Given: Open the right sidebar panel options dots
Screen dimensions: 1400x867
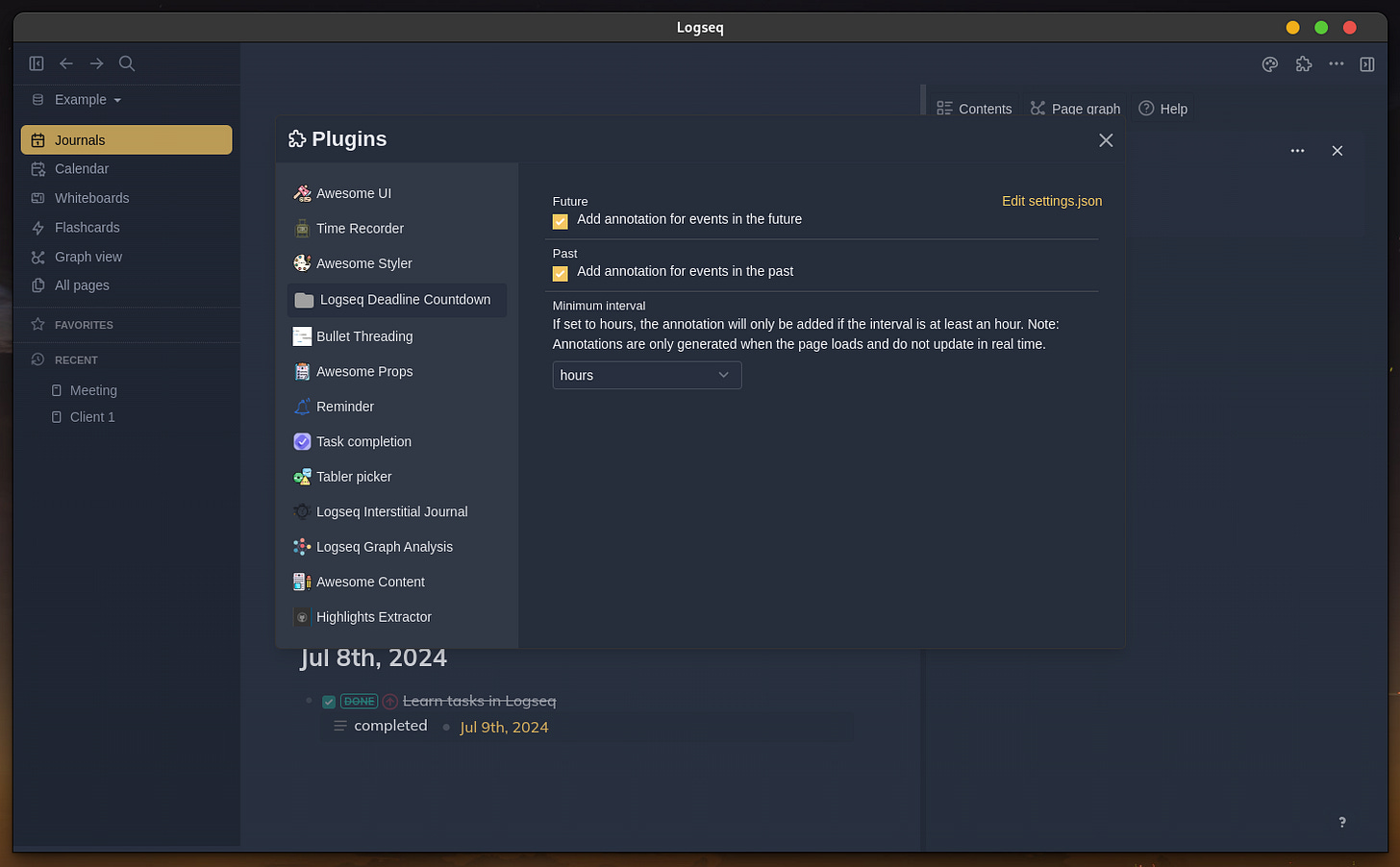Looking at the screenshot, I should pyautogui.click(x=1297, y=151).
